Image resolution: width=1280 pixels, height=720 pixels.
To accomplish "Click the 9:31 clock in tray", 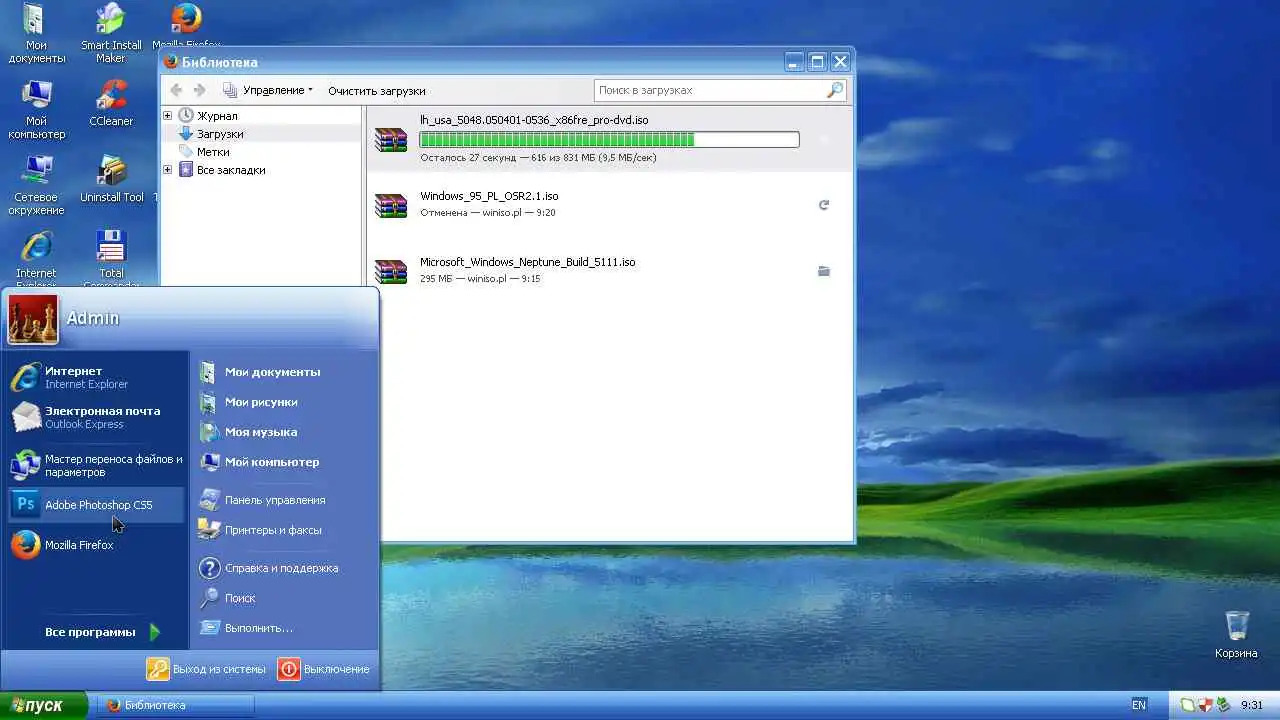I will click(x=1252, y=705).
